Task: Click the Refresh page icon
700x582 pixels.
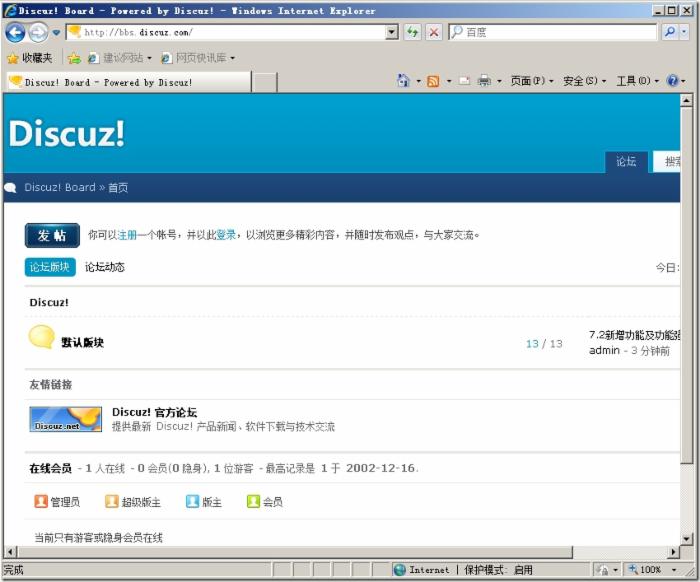Action: click(x=412, y=32)
